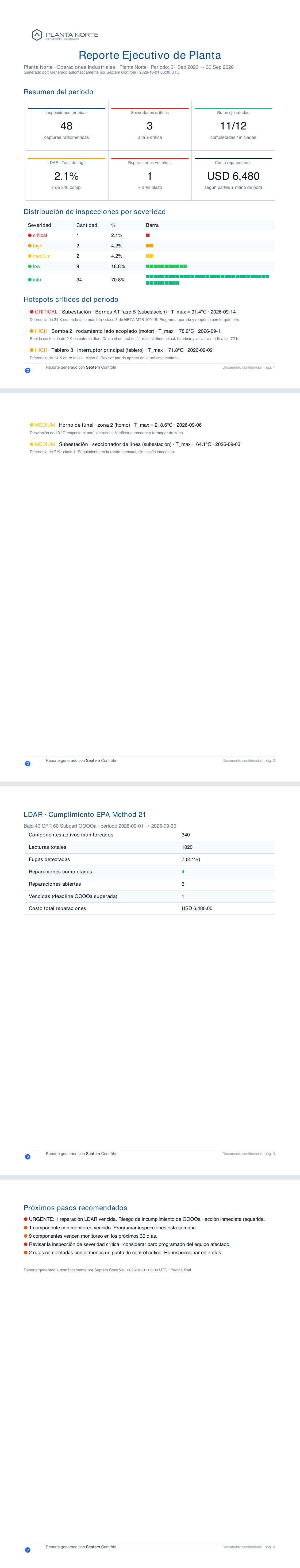Click the orange dot beside the high severity row

[30, 246]
